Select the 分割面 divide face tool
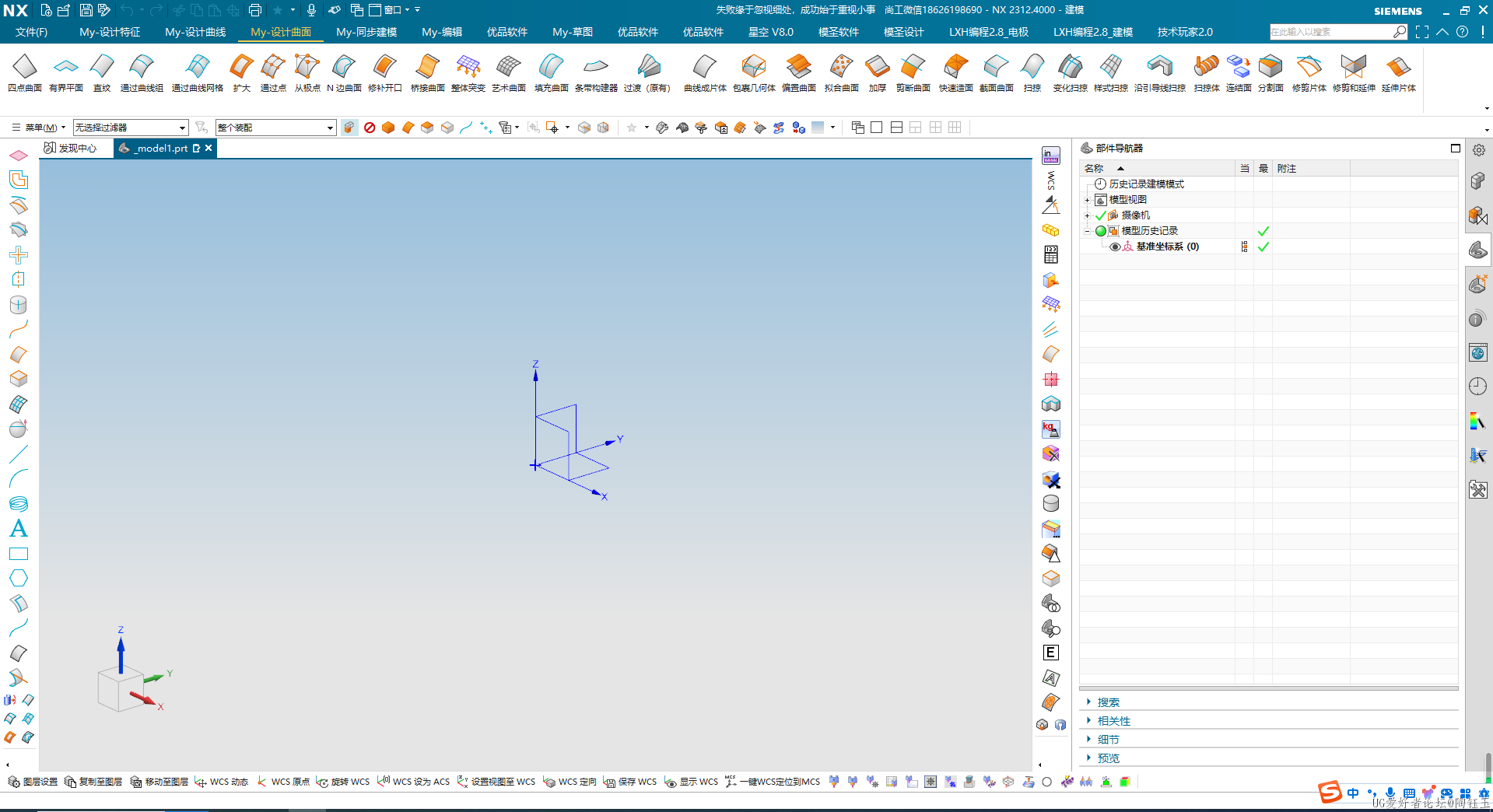 point(1270,73)
